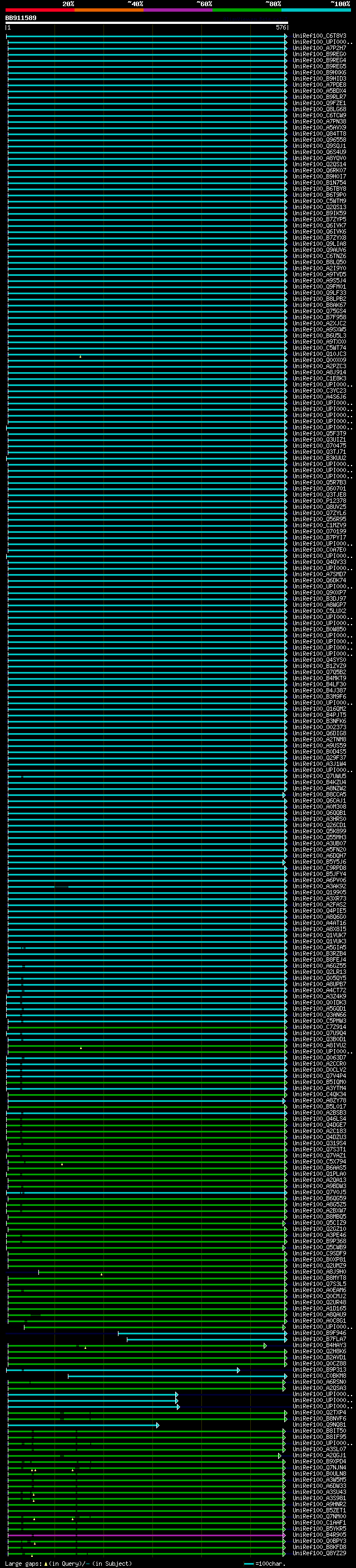Click the purple ~60% identity legend segment
This screenshot has height=1568, width=356.
(177, 10)
